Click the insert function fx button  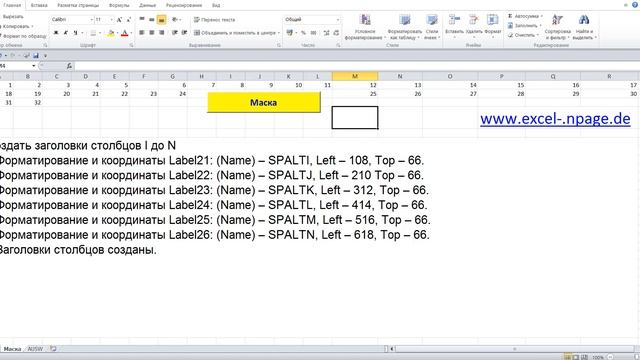pyautogui.click(x=69, y=66)
